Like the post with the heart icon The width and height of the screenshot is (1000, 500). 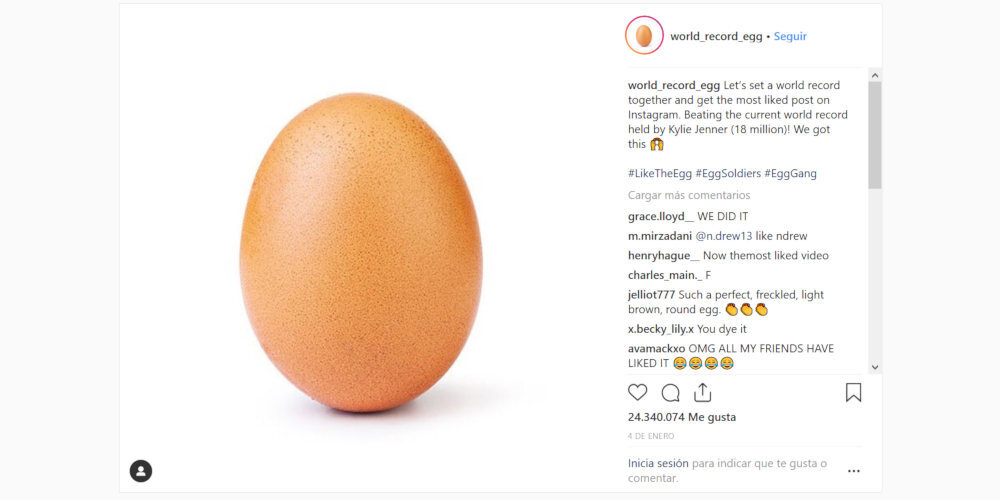click(x=638, y=392)
